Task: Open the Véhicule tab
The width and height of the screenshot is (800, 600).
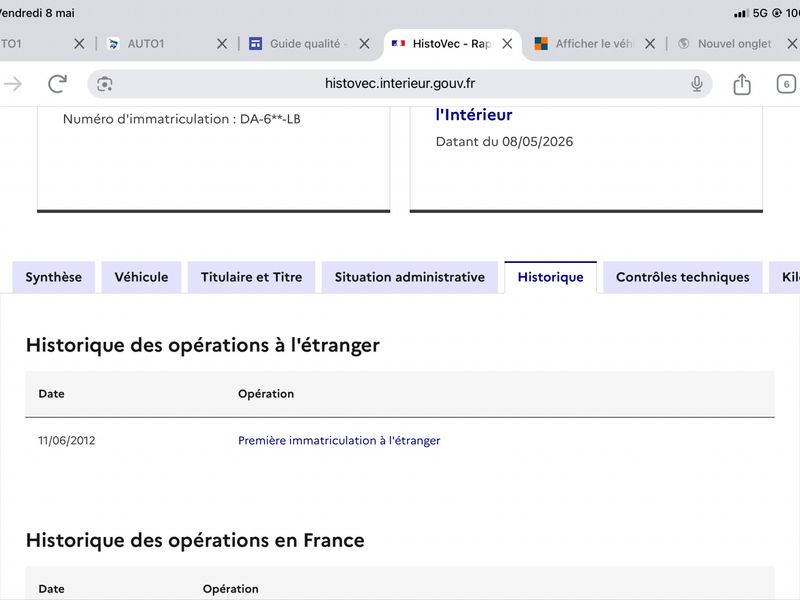Action: coord(141,277)
